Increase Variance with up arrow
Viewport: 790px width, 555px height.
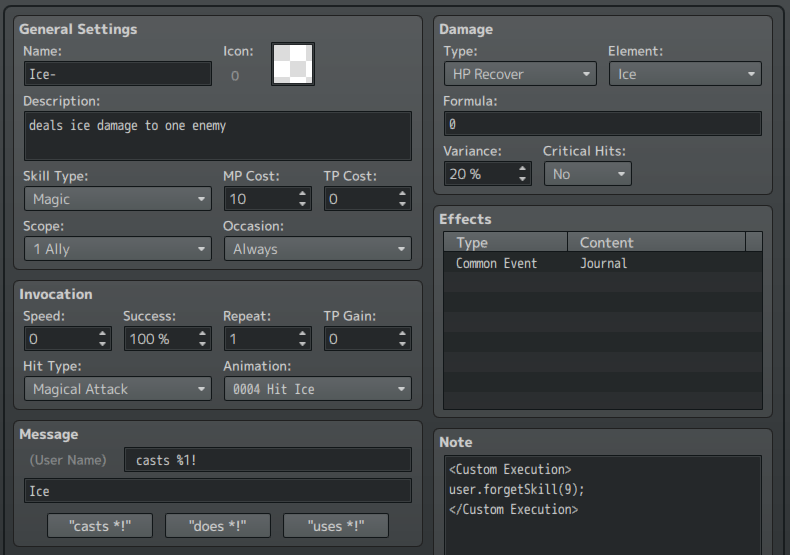click(x=522, y=169)
